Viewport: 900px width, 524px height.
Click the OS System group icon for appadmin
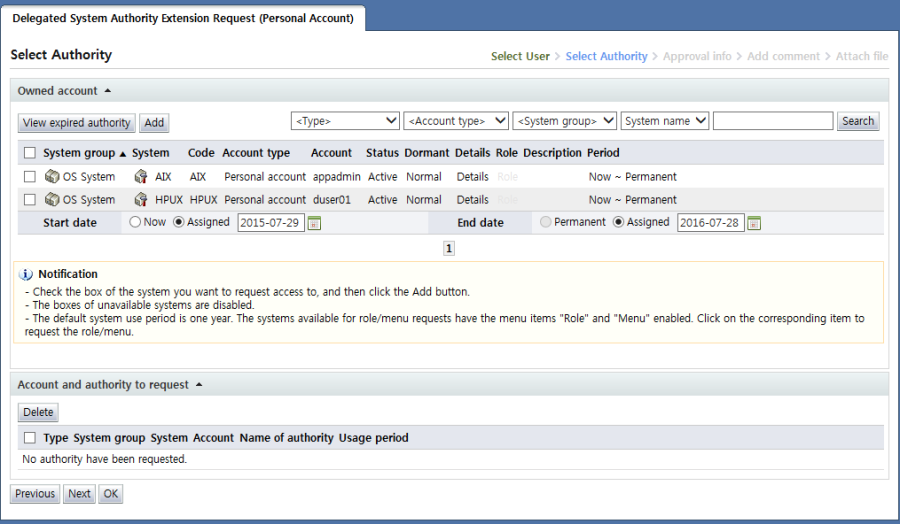coord(52,177)
